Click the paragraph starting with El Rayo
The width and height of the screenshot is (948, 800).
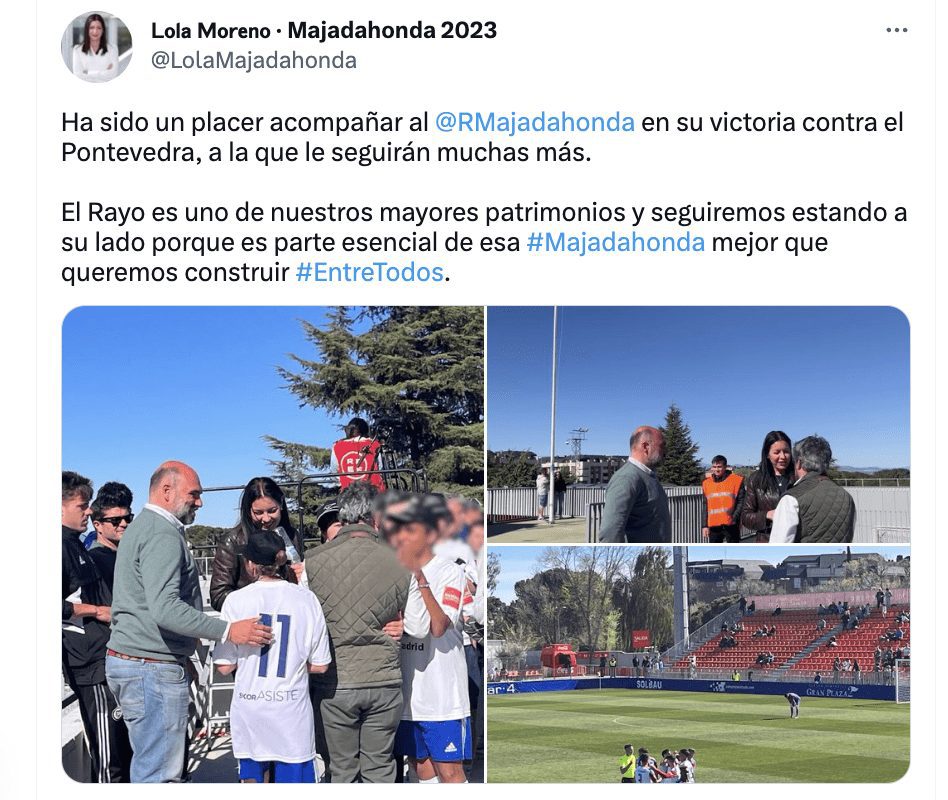coord(484,242)
